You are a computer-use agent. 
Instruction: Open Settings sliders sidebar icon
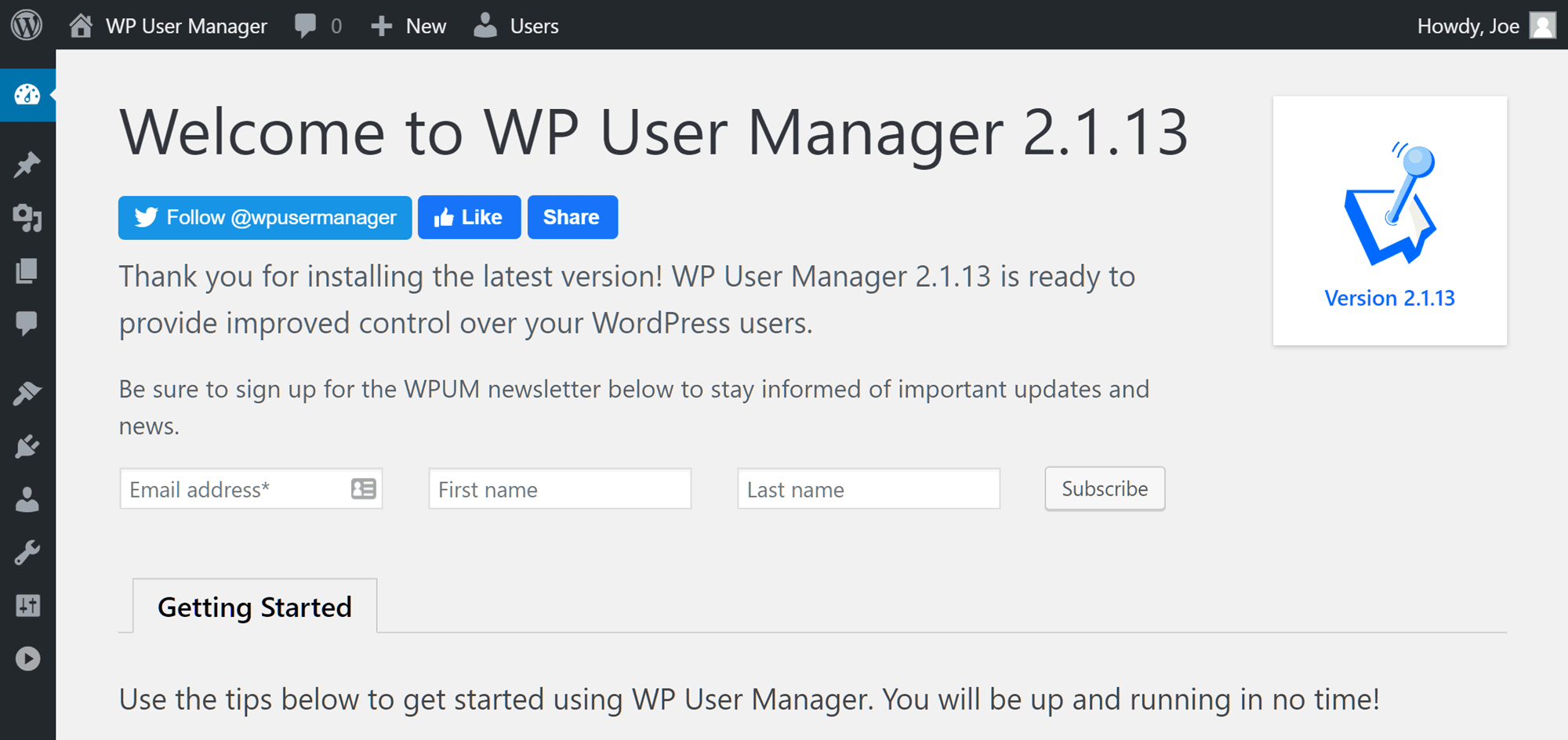click(x=27, y=605)
